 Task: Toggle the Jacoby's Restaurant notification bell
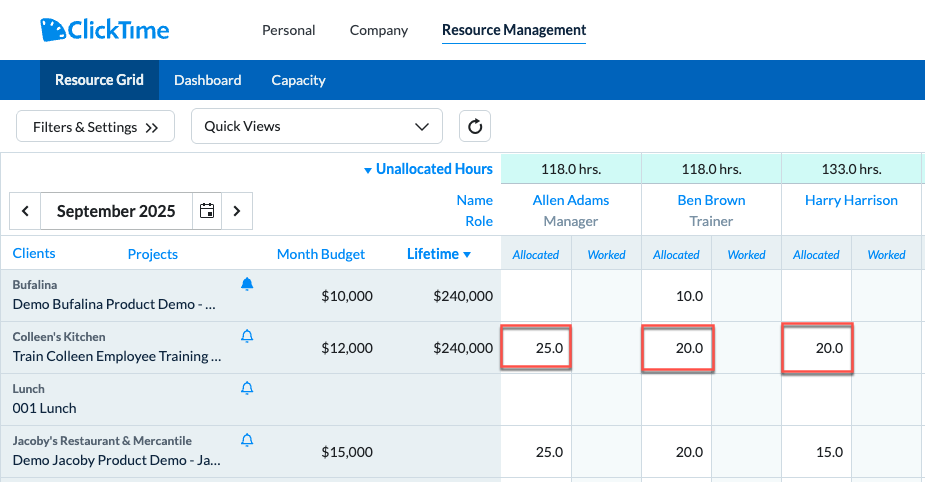pyautogui.click(x=247, y=440)
